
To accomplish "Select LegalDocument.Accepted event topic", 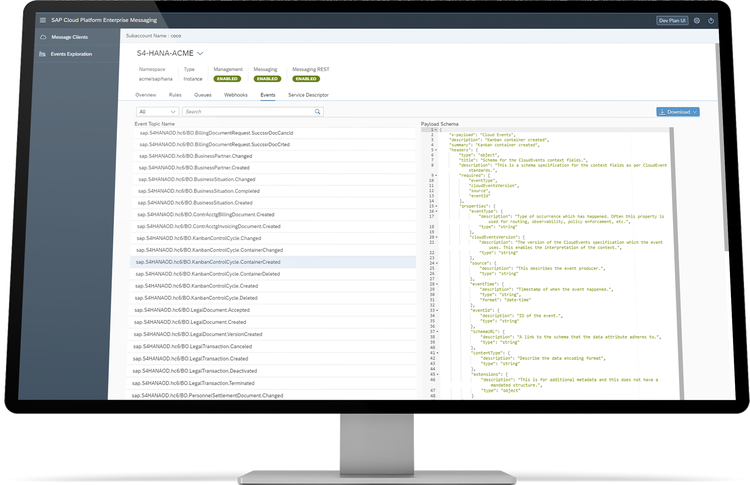I will tap(272, 310).
